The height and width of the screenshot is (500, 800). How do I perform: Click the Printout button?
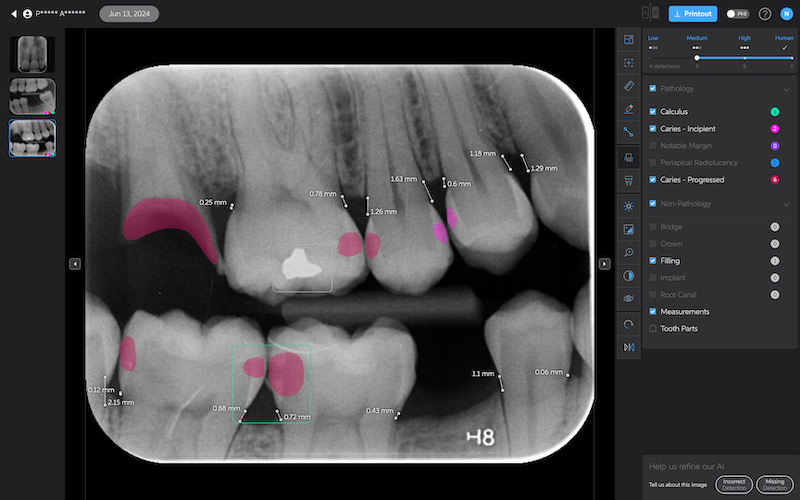click(693, 14)
